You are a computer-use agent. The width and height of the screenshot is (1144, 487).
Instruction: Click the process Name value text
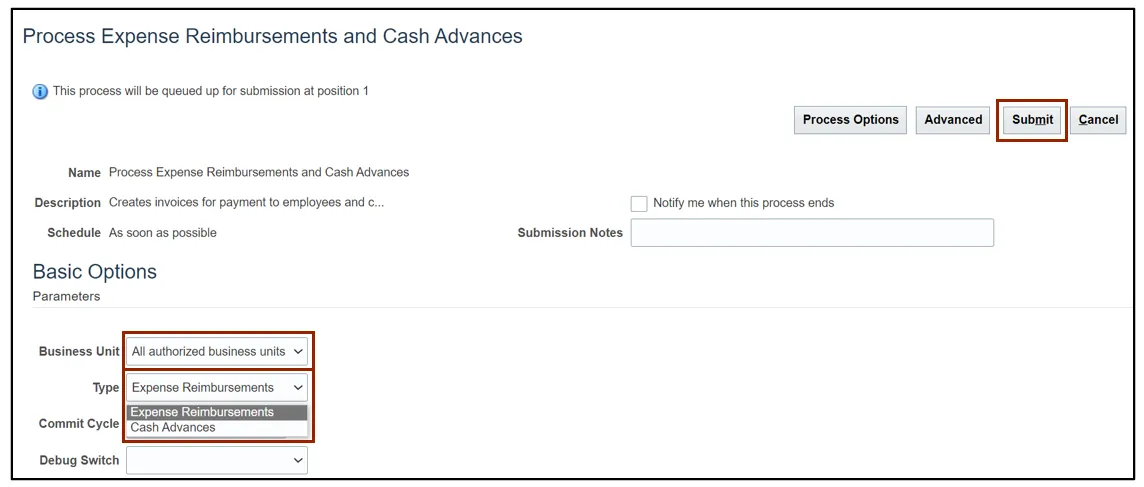(x=259, y=172)
